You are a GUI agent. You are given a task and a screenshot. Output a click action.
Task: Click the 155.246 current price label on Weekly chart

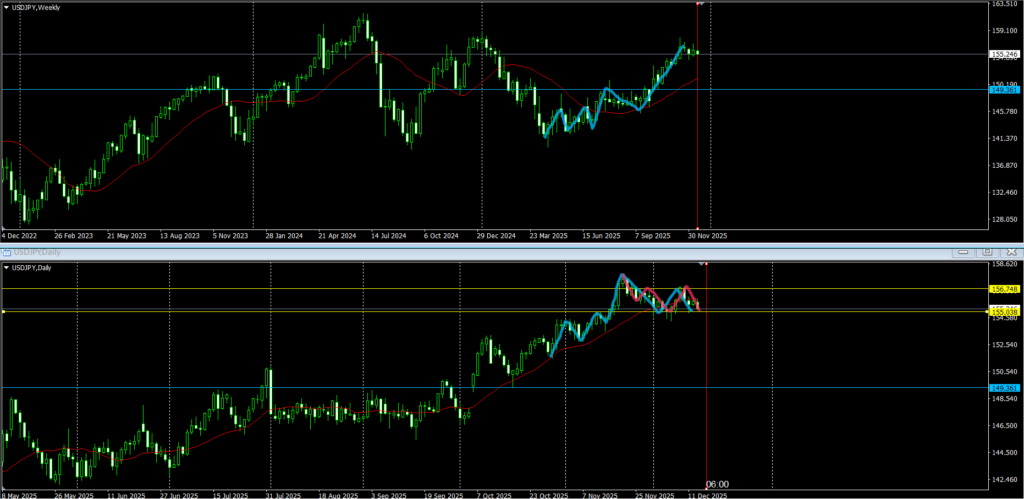1003,54
